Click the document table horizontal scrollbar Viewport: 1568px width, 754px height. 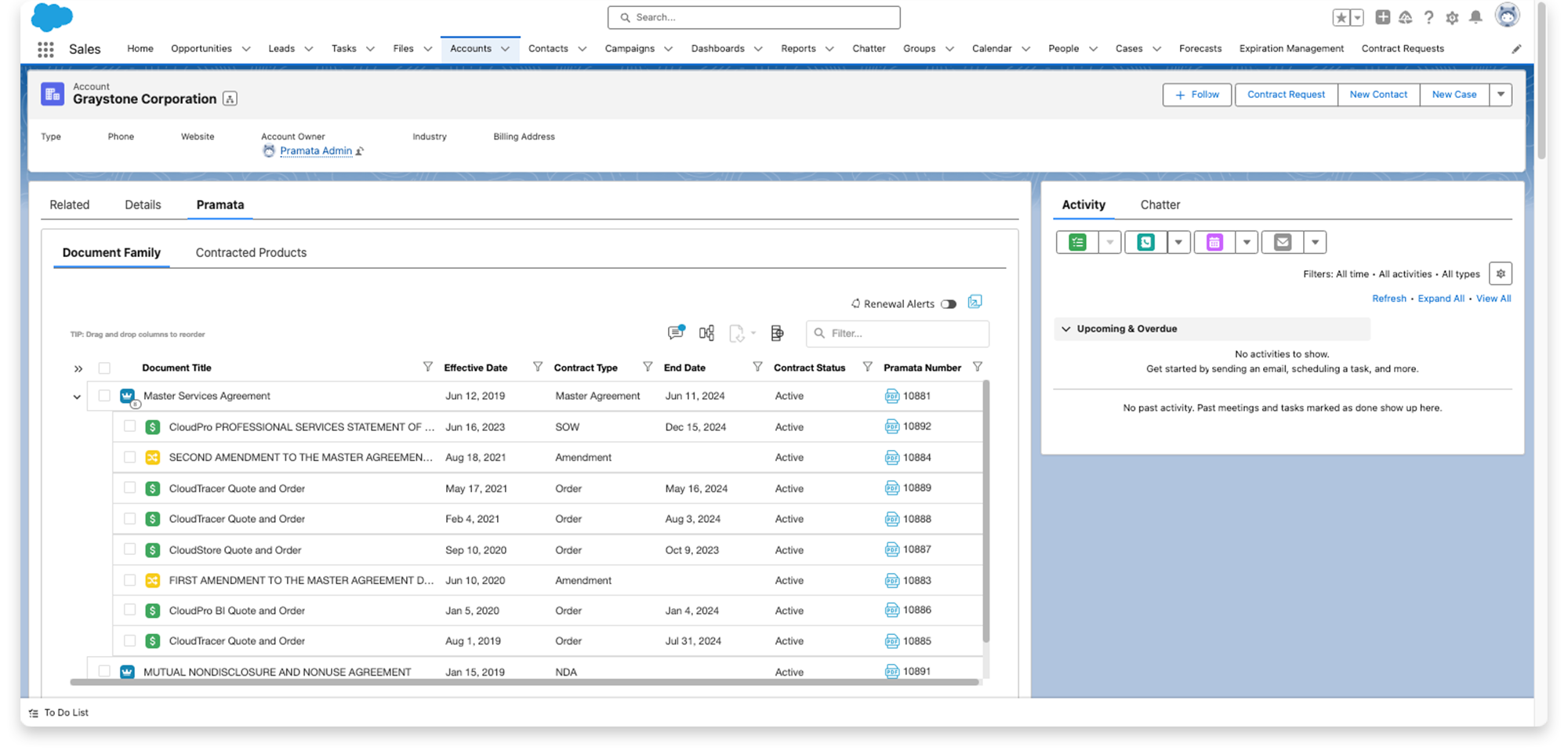(524, 682)
